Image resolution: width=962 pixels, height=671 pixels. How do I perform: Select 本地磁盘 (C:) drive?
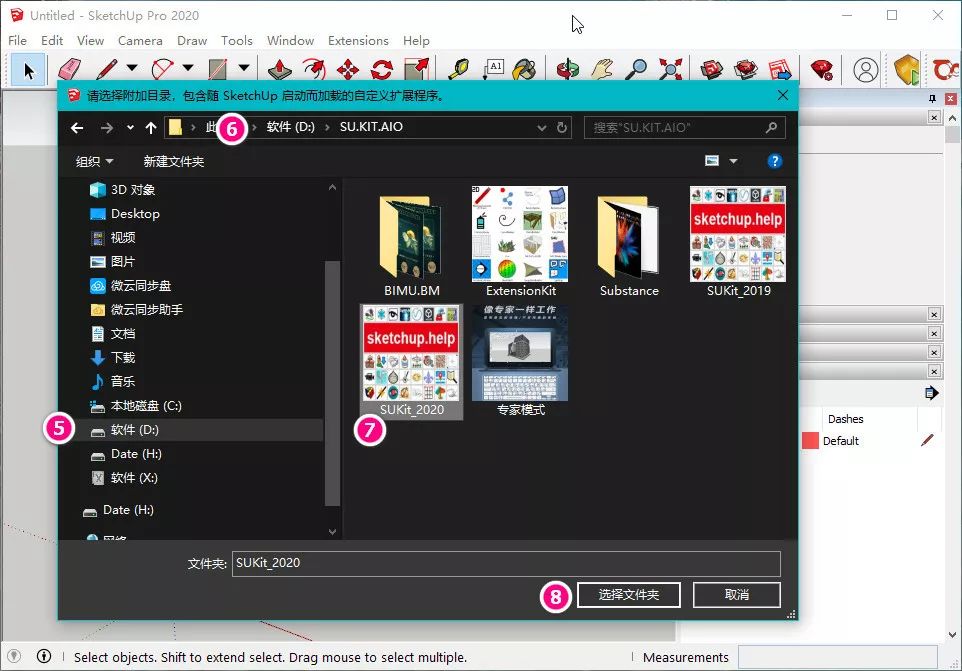[x=136, y=405]
